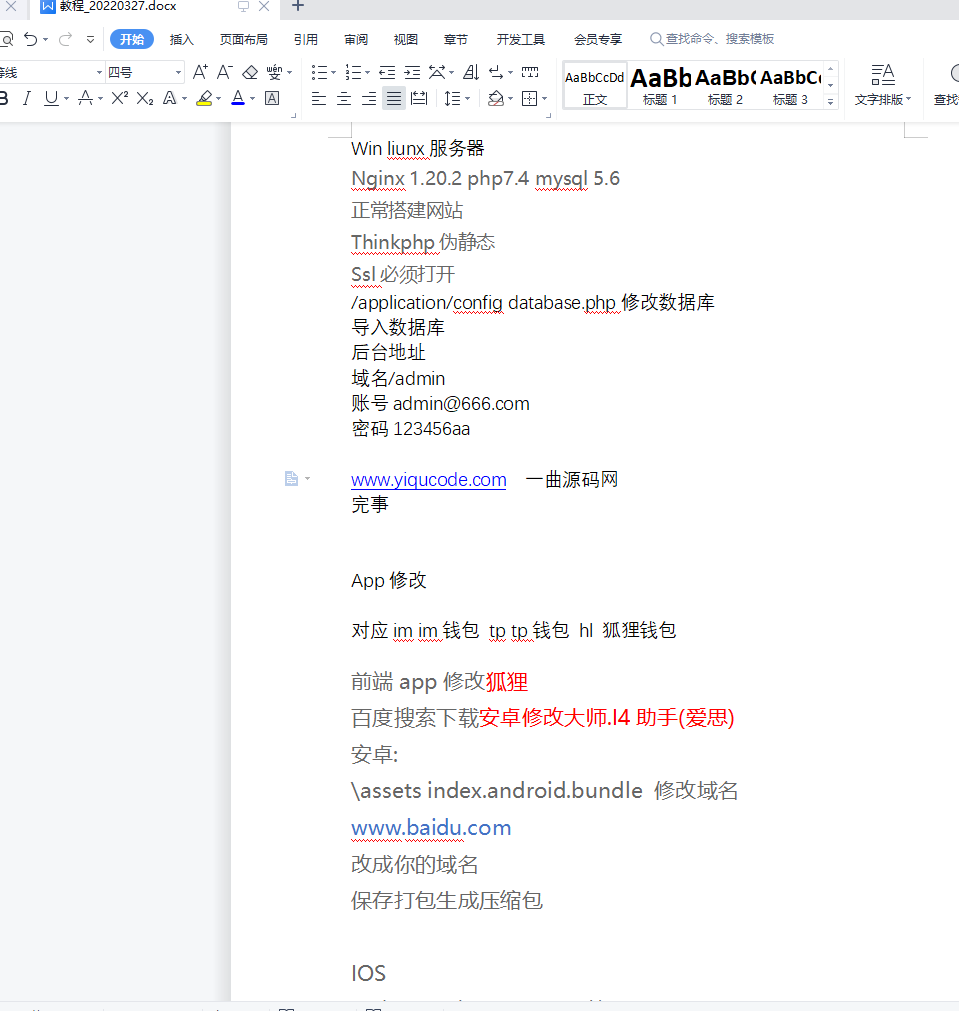Click the command search box 查找命令
The height and width of the screenshot is (1011, 959).
point(712,39)
